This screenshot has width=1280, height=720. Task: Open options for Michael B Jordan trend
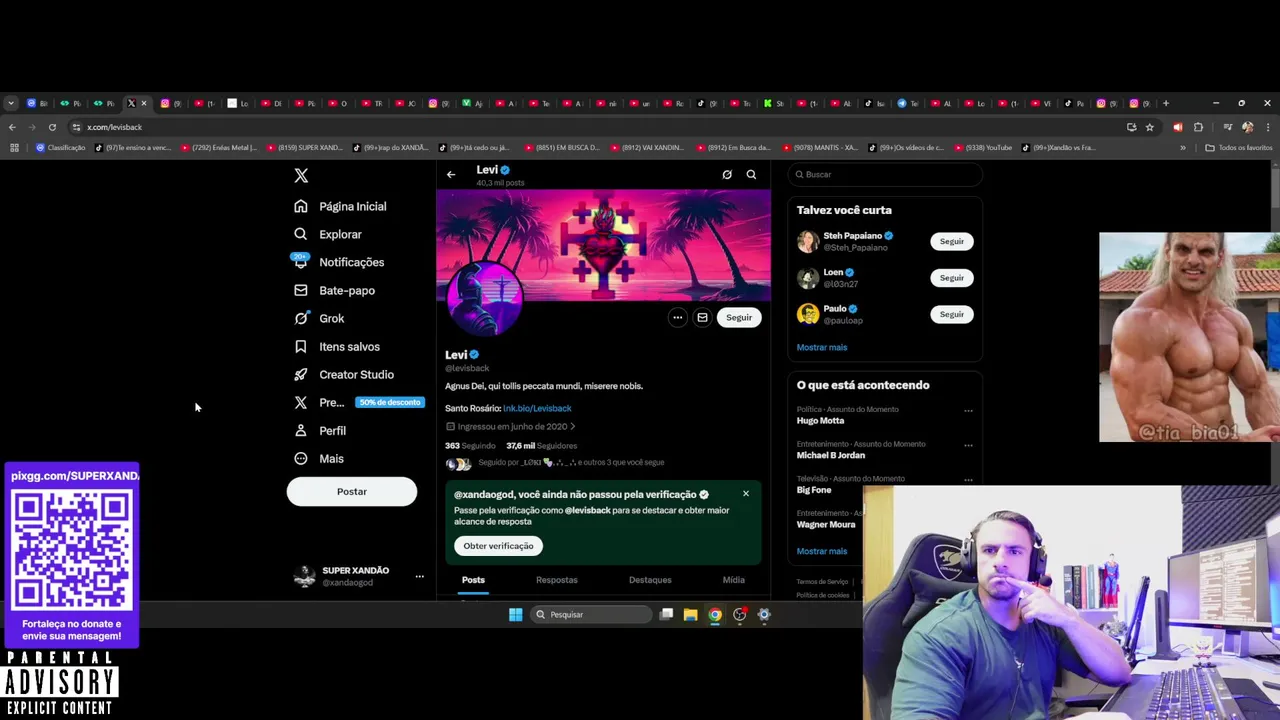[x=968, y=445]
